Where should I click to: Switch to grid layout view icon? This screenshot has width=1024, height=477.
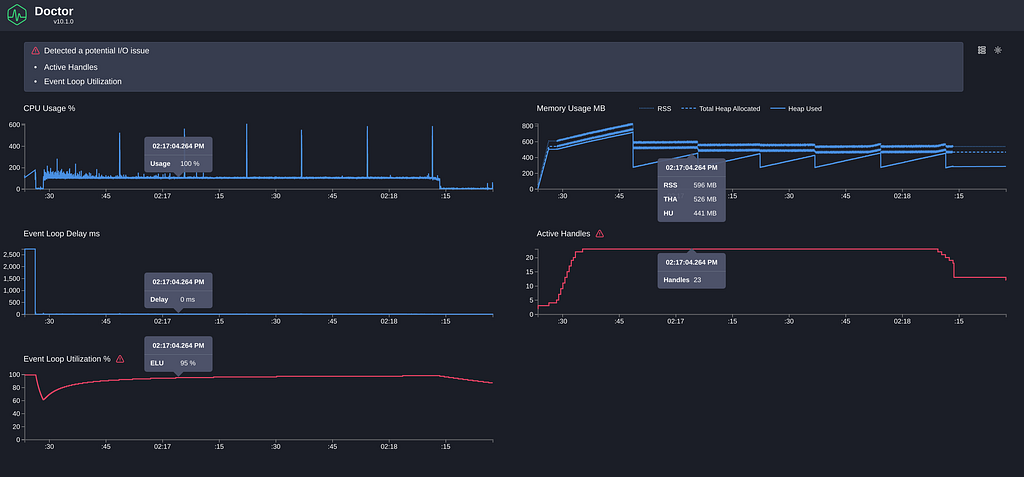[982, 50]
